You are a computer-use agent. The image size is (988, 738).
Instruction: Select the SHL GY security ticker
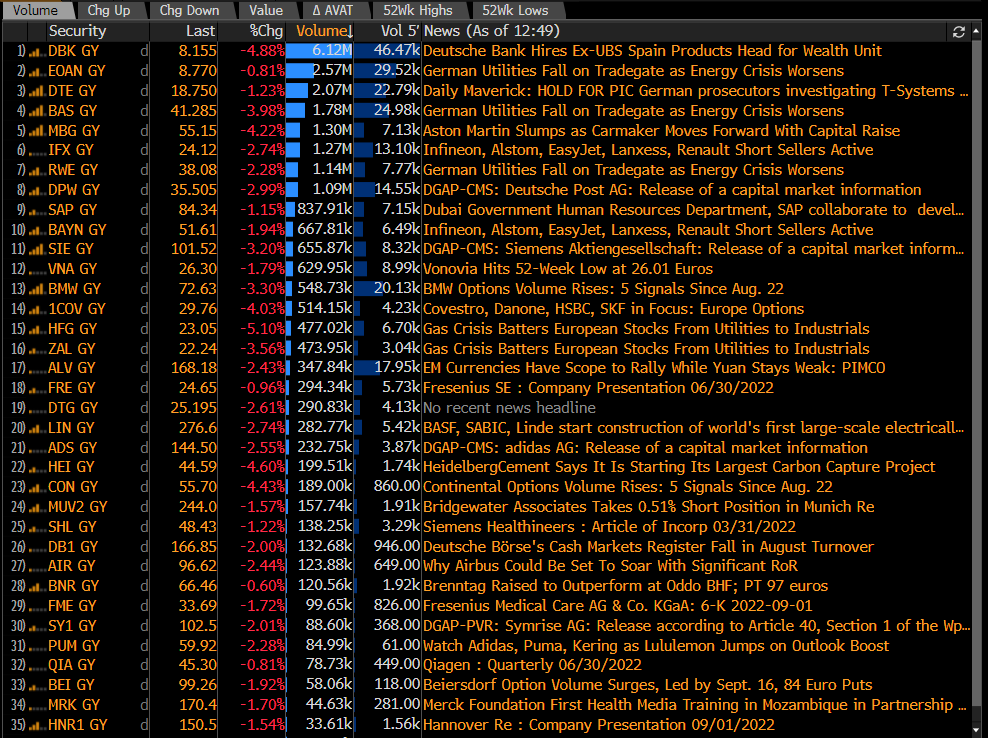click(x=72, y=527)
